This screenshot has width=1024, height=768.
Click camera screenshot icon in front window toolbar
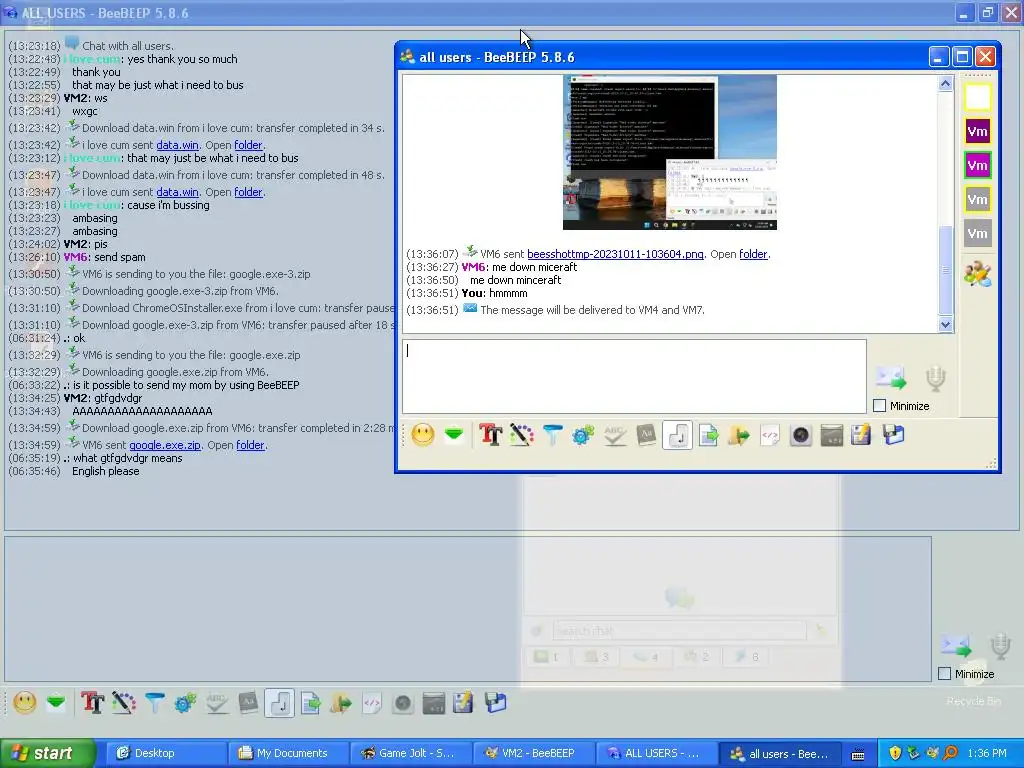pos(801,435)
